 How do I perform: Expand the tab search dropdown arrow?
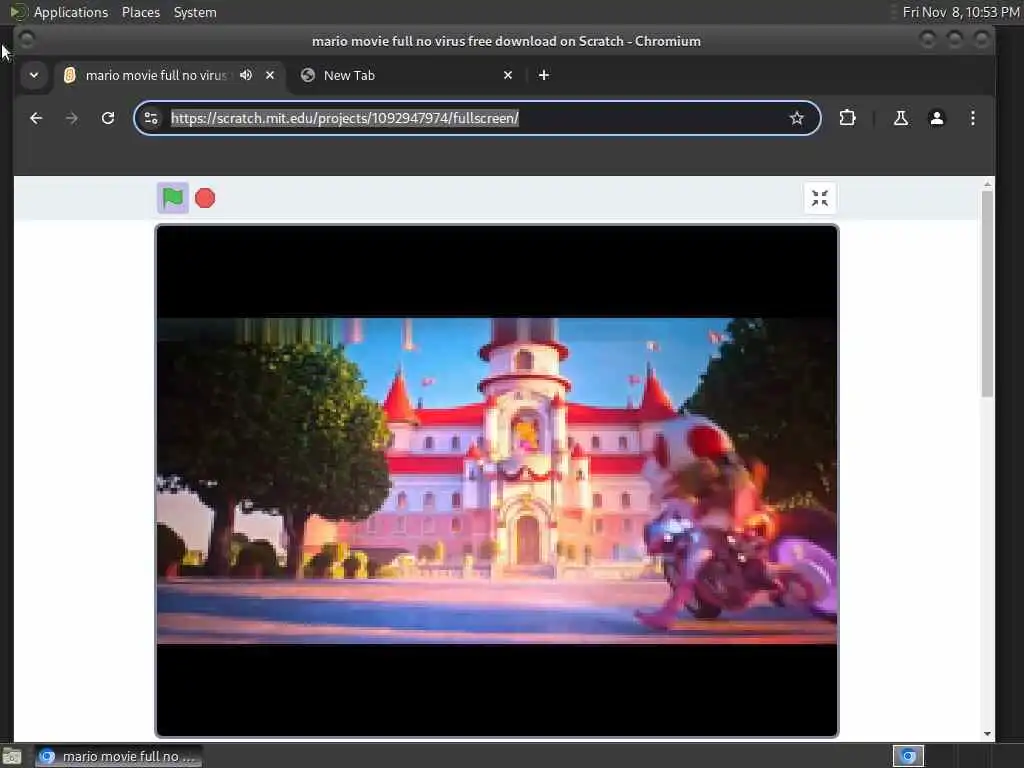(34, 75)
